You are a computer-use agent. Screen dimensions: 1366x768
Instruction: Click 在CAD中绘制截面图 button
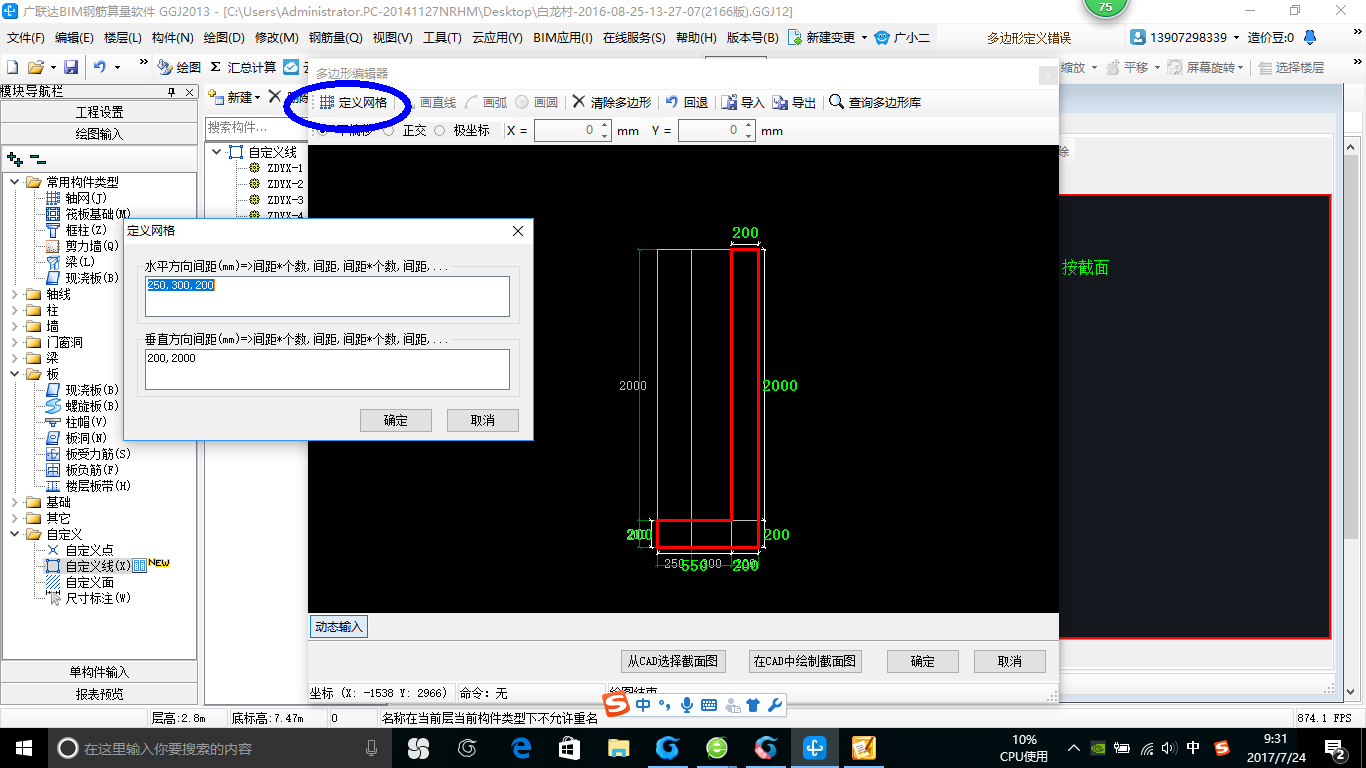point(805,661)
